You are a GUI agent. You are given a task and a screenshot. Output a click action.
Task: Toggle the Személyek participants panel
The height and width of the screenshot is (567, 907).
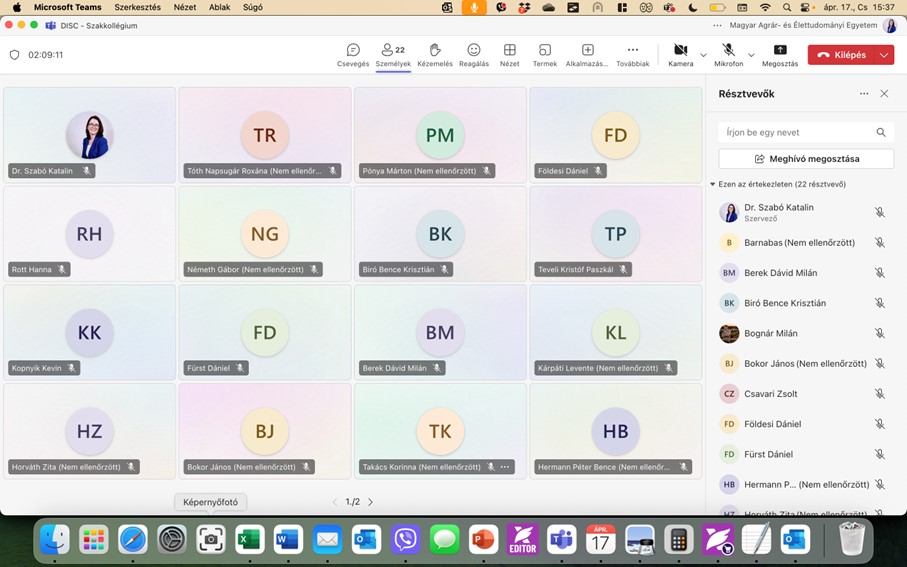click(x=393, y=55)
